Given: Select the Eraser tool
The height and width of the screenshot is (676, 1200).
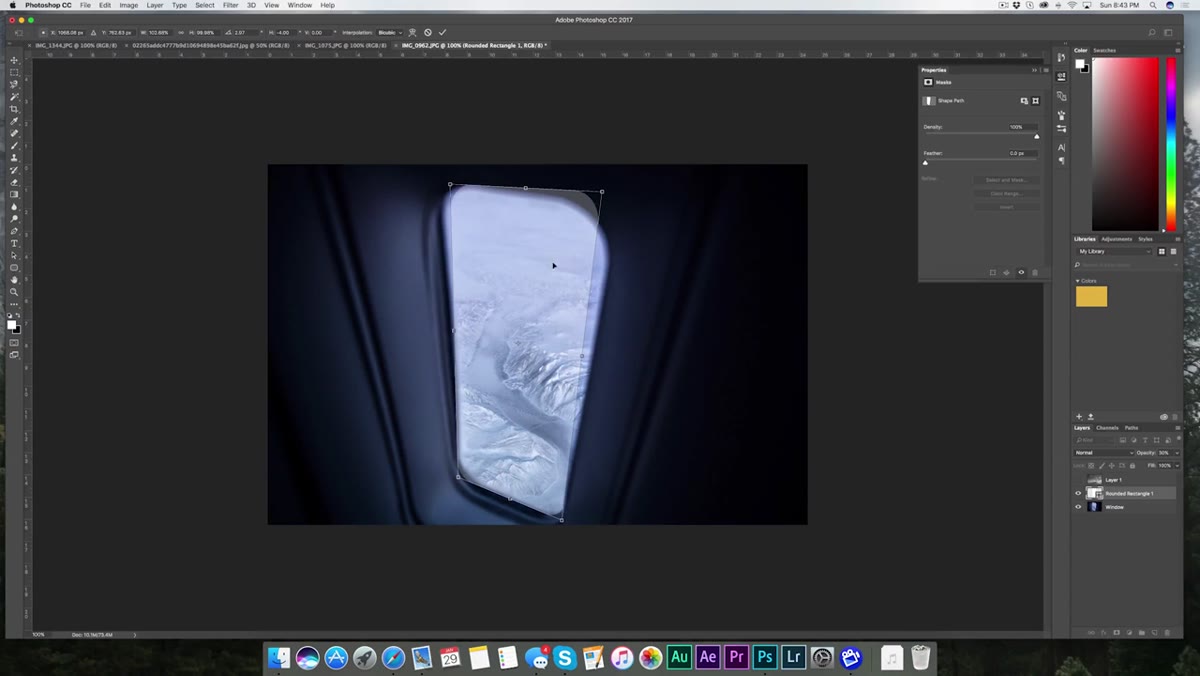Looking at the screenshot, I should point(14,182).
